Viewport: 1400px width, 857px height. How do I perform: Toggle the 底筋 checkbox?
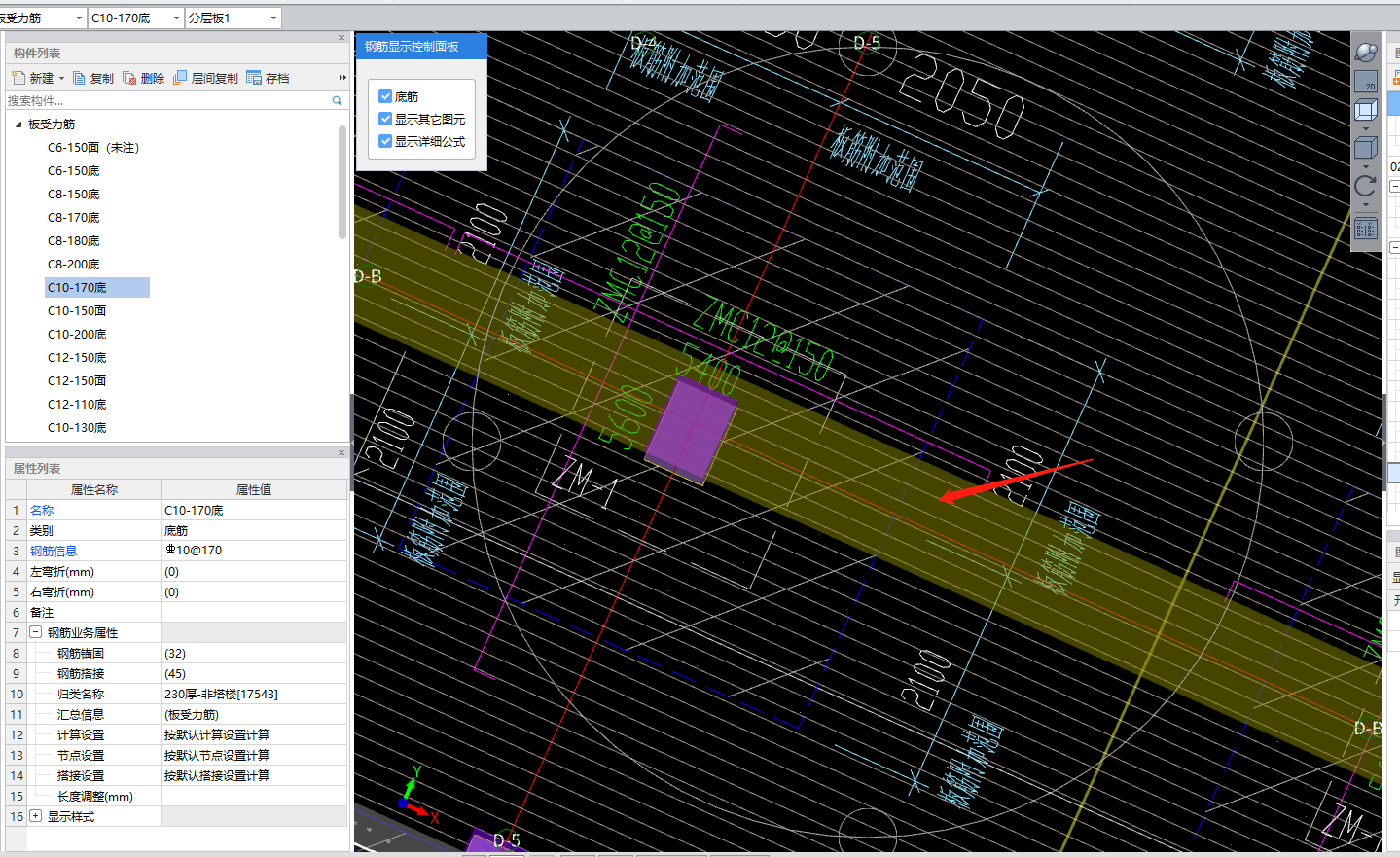tap(385, 96)
